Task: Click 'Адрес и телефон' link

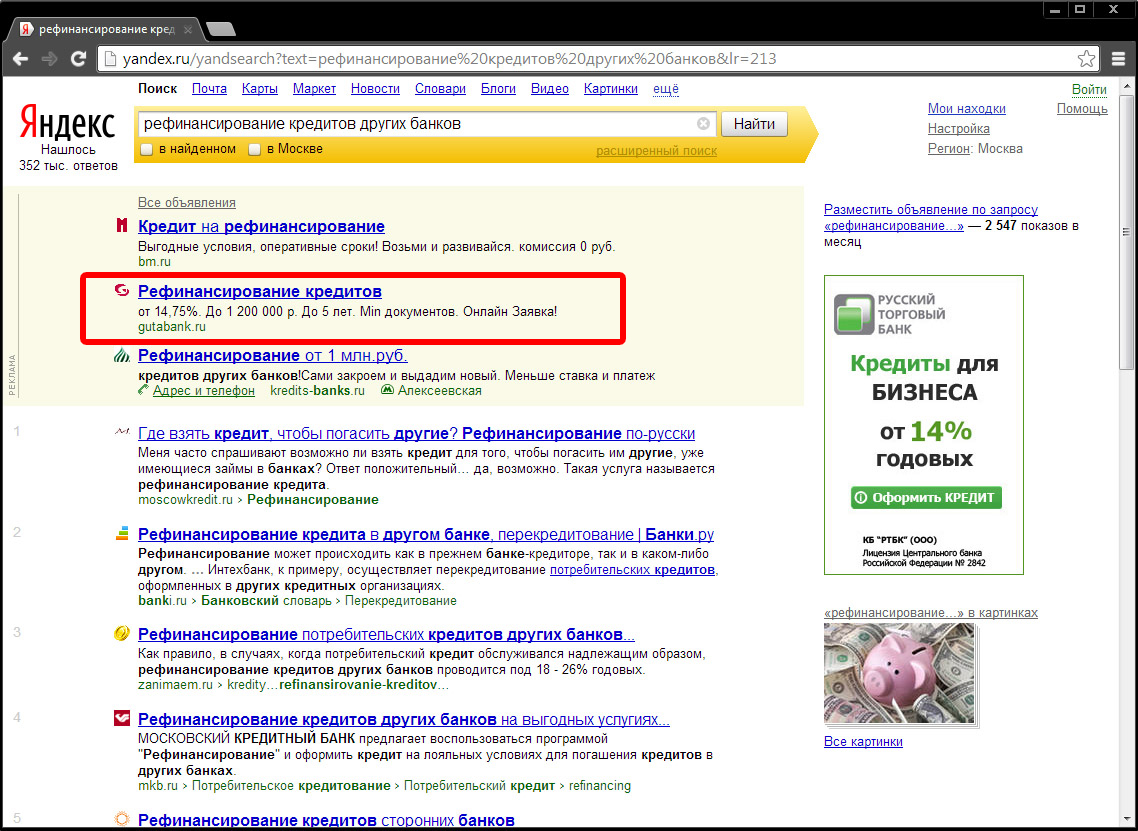Action: tap(203, 390)
